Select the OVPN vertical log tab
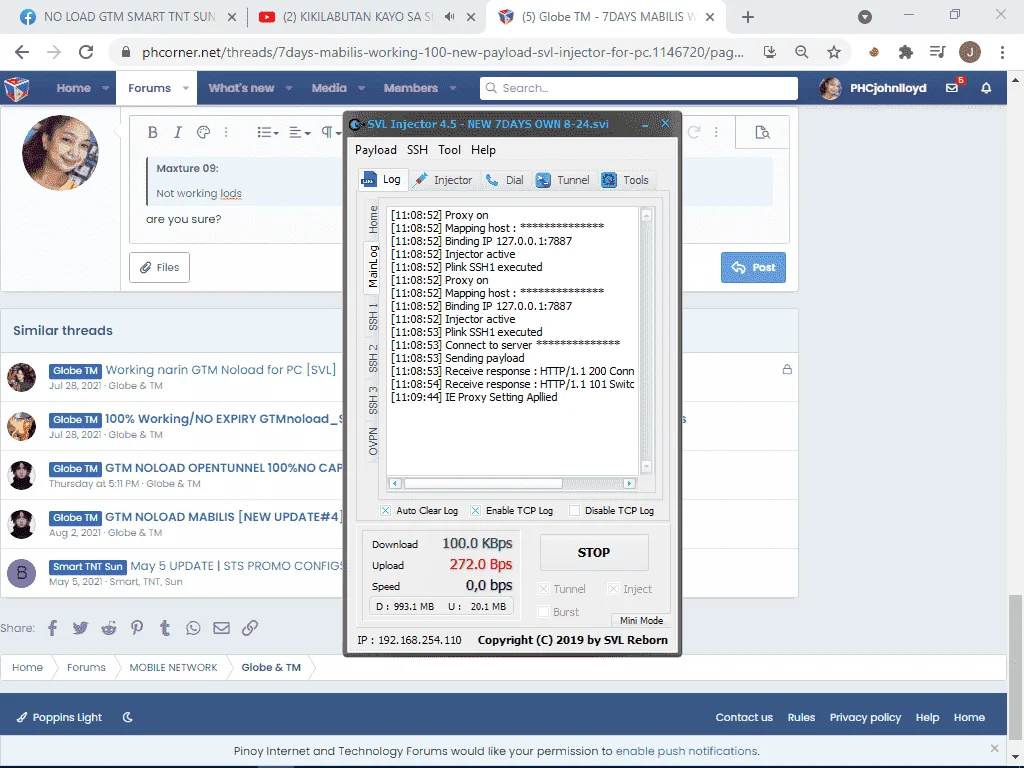The width and height of the screenshot is (1024, 768). 373,441
